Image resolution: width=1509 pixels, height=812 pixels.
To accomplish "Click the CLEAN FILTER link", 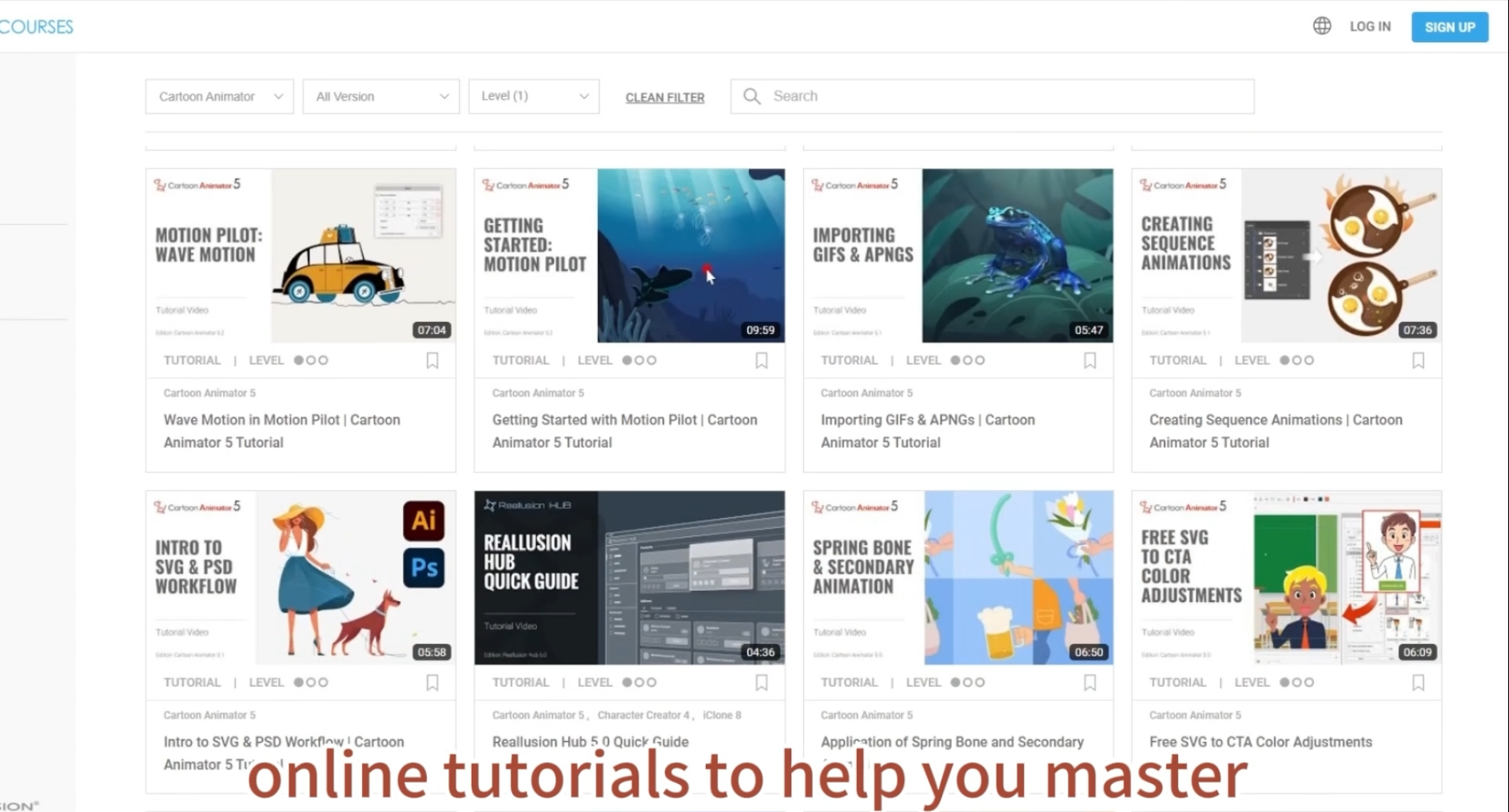I will point(665,98).
